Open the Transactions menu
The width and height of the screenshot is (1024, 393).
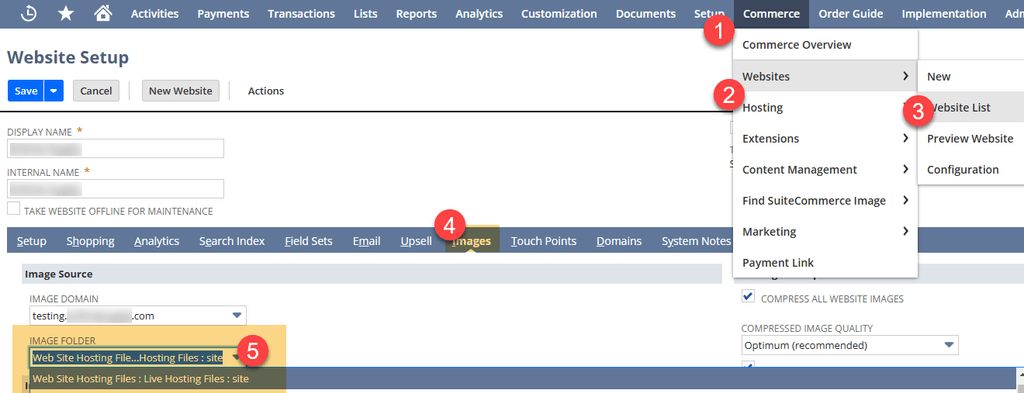tap(301, 14)
